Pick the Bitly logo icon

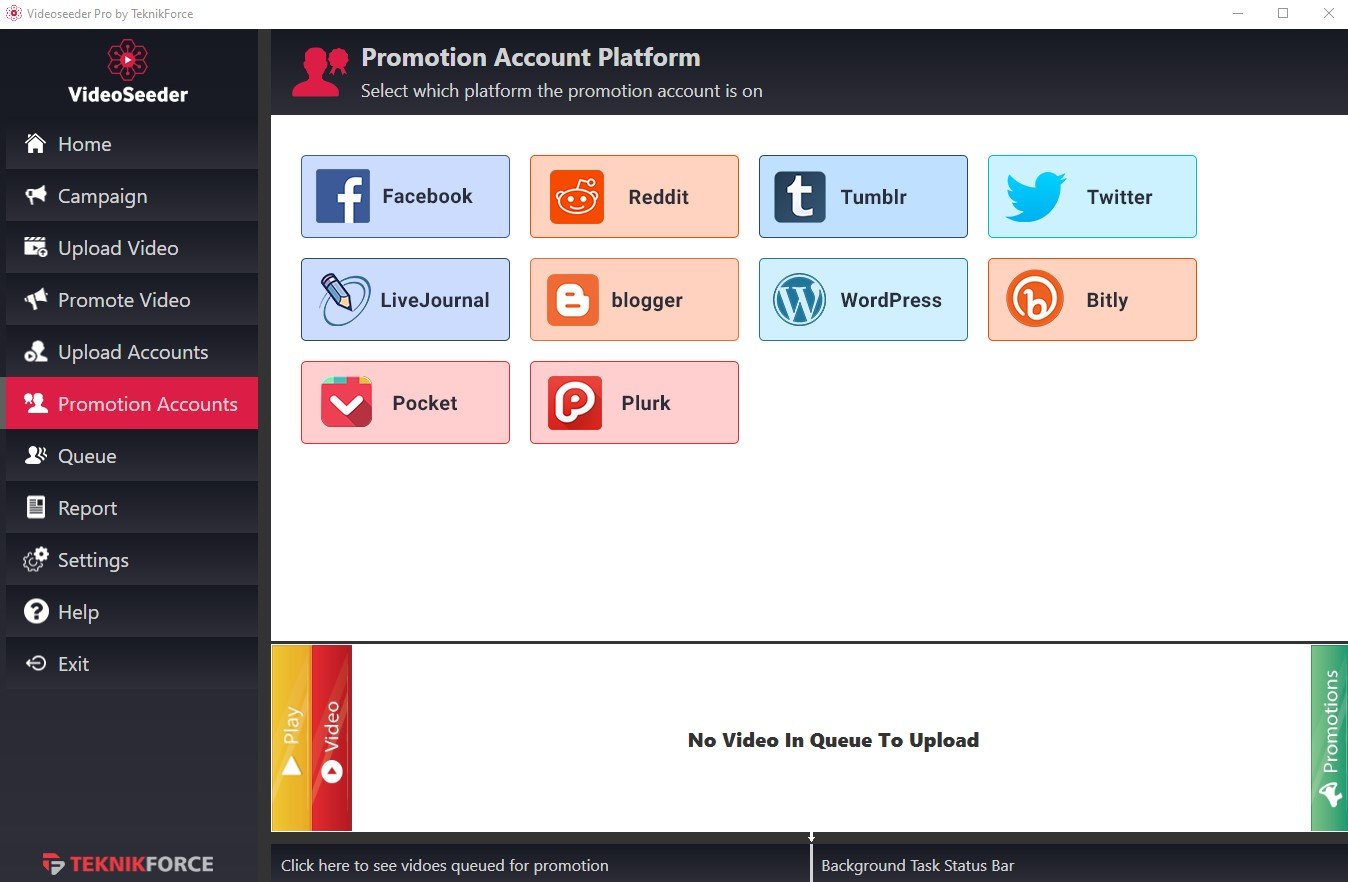pyautogui.click(x=1034, y=300)
